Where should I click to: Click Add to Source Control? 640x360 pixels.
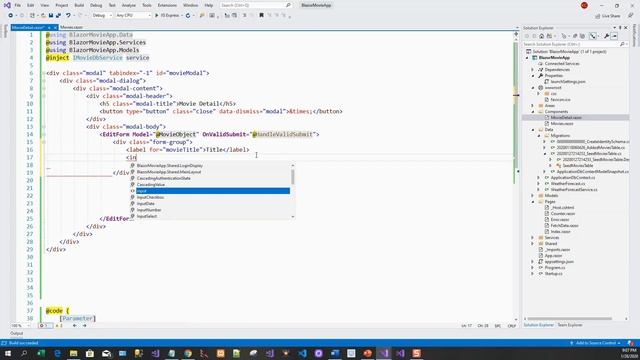coord(596,343)
